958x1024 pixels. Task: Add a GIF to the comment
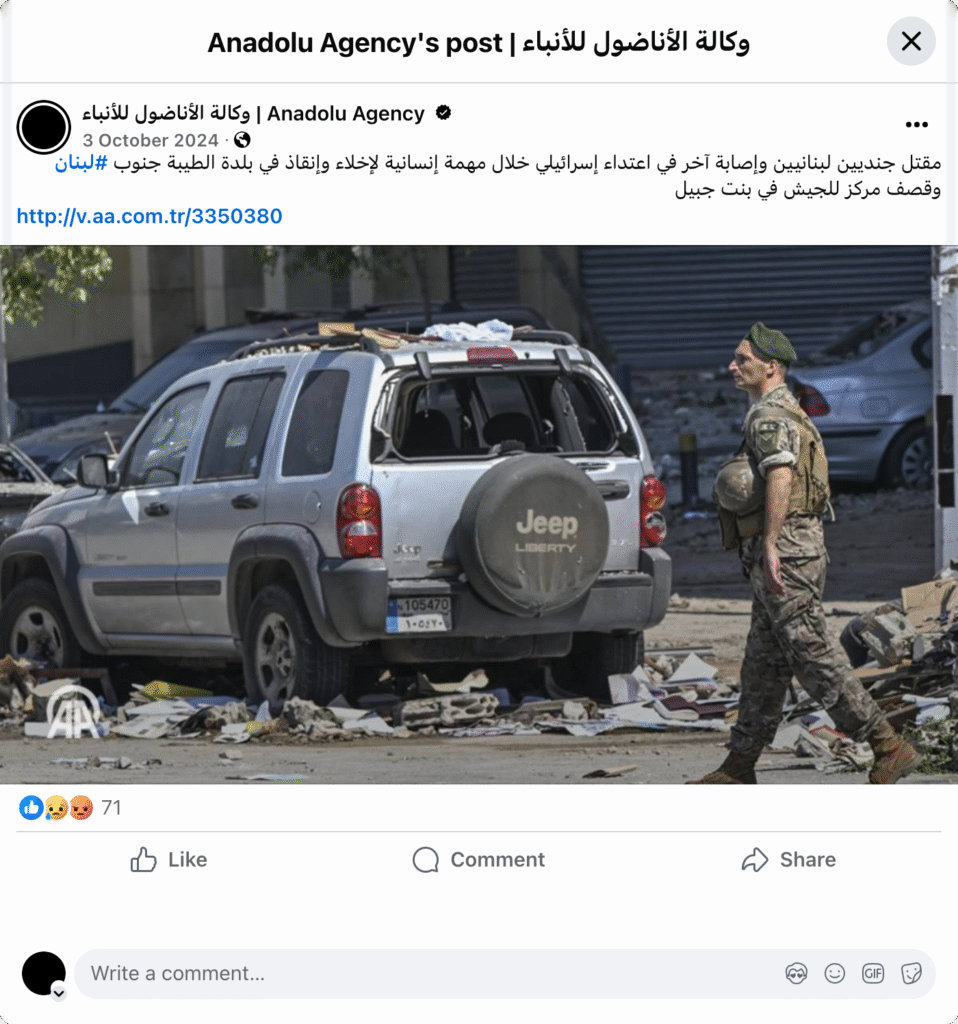(x=873, y=974)
